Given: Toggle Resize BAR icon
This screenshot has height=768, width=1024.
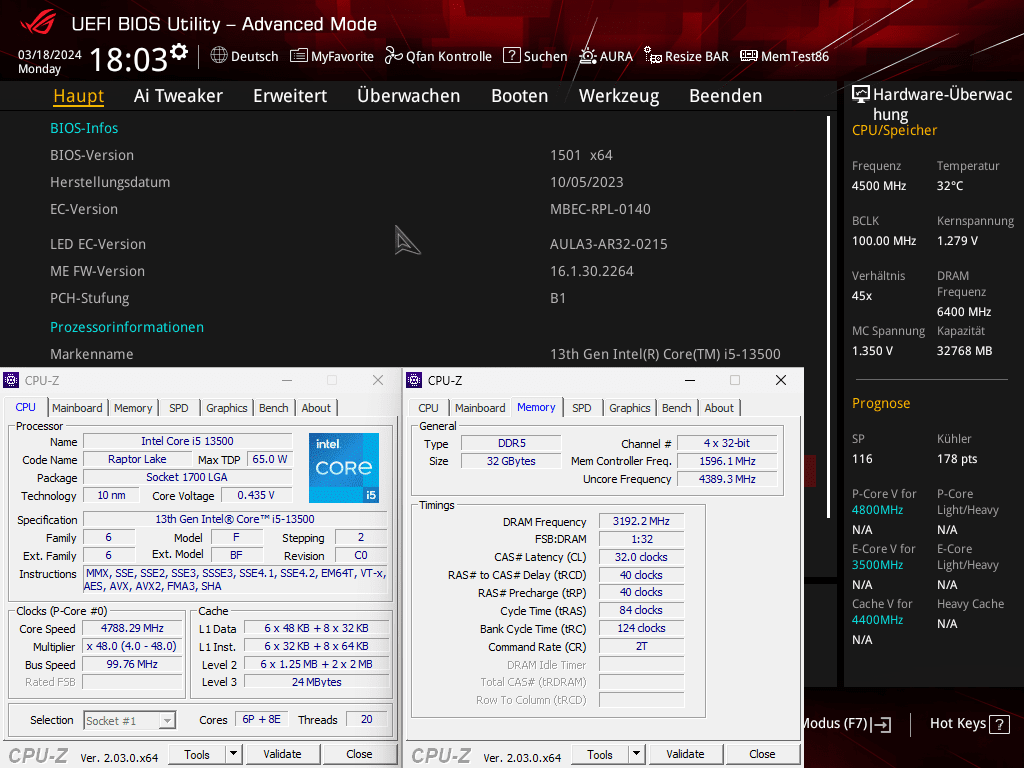Looking at the screenshot, I should click(x=652, y=56).
